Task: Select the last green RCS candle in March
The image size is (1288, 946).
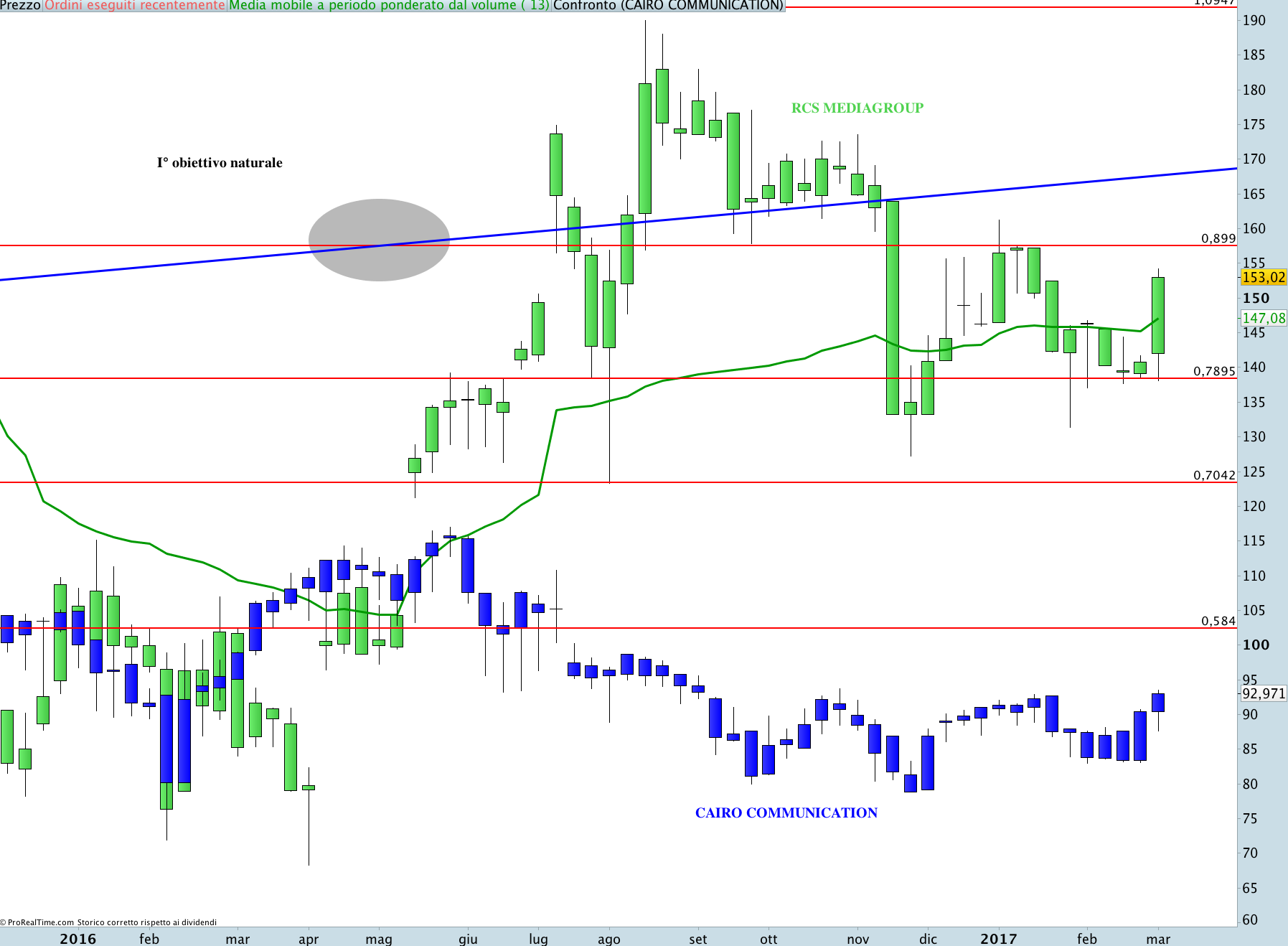Action: tap(1158, 315)
